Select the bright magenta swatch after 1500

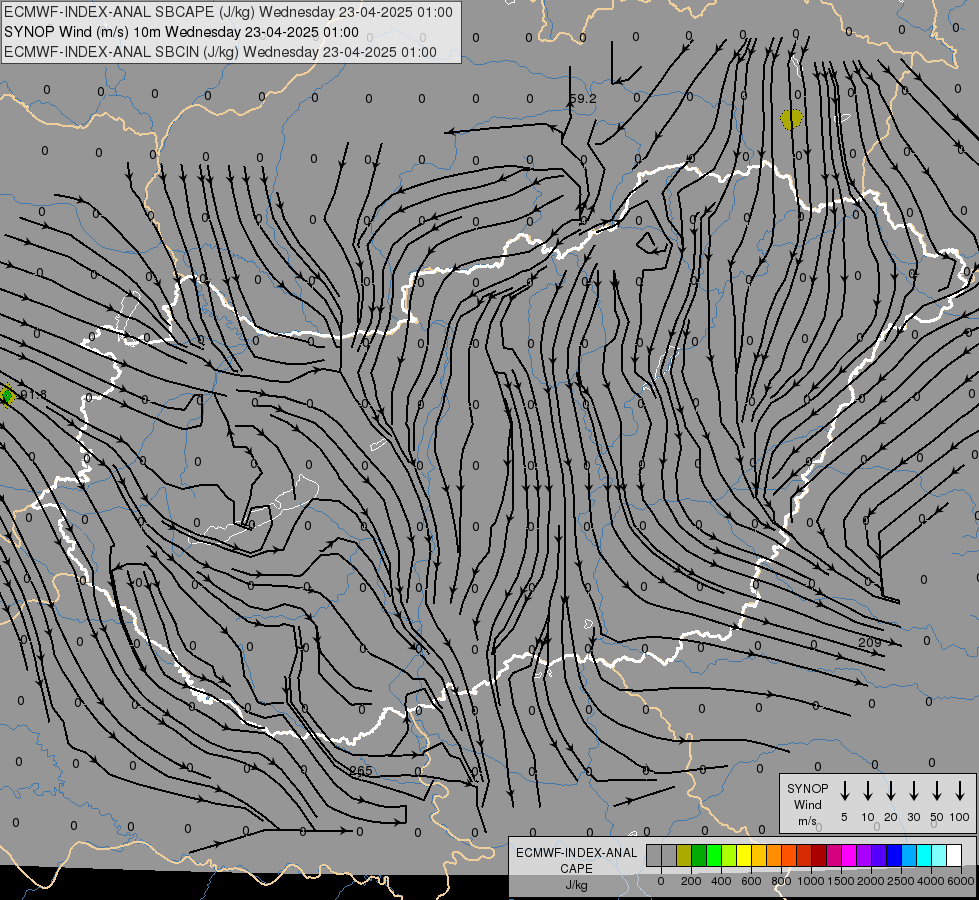[x=849, y=855]
